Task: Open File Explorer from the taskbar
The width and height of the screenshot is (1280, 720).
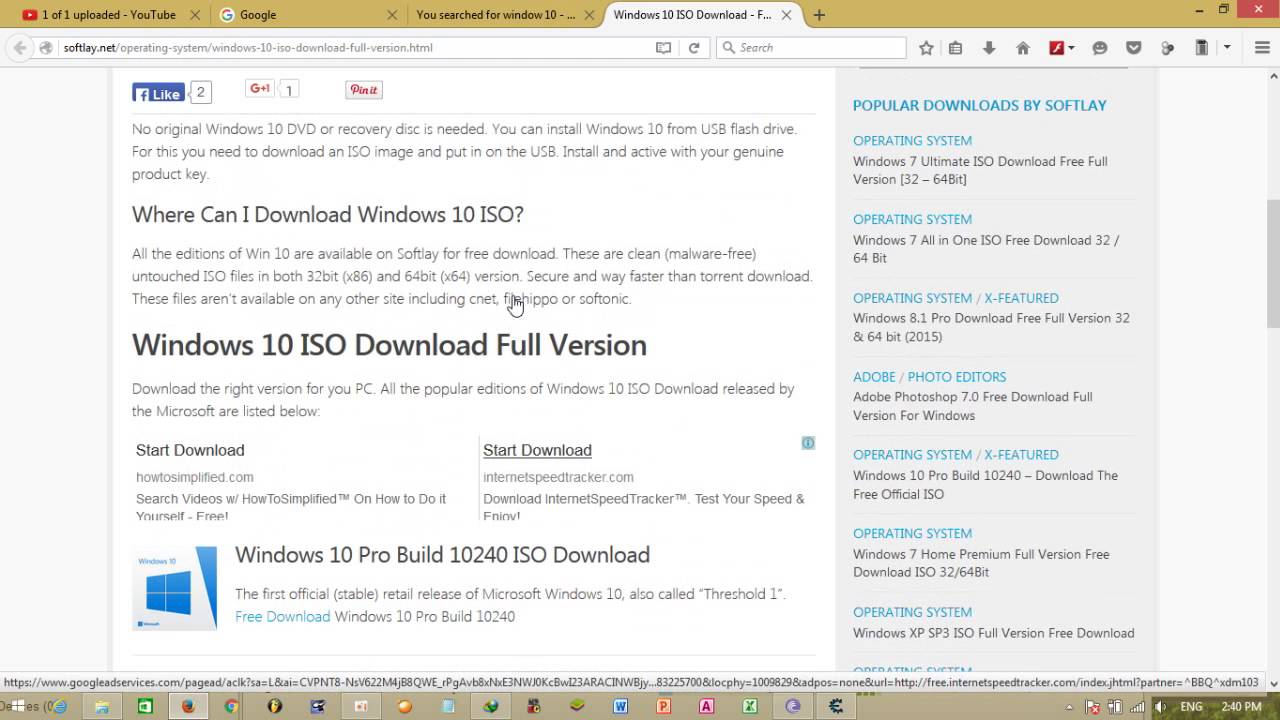Action: pyautogui.click(x=102, y=706)
